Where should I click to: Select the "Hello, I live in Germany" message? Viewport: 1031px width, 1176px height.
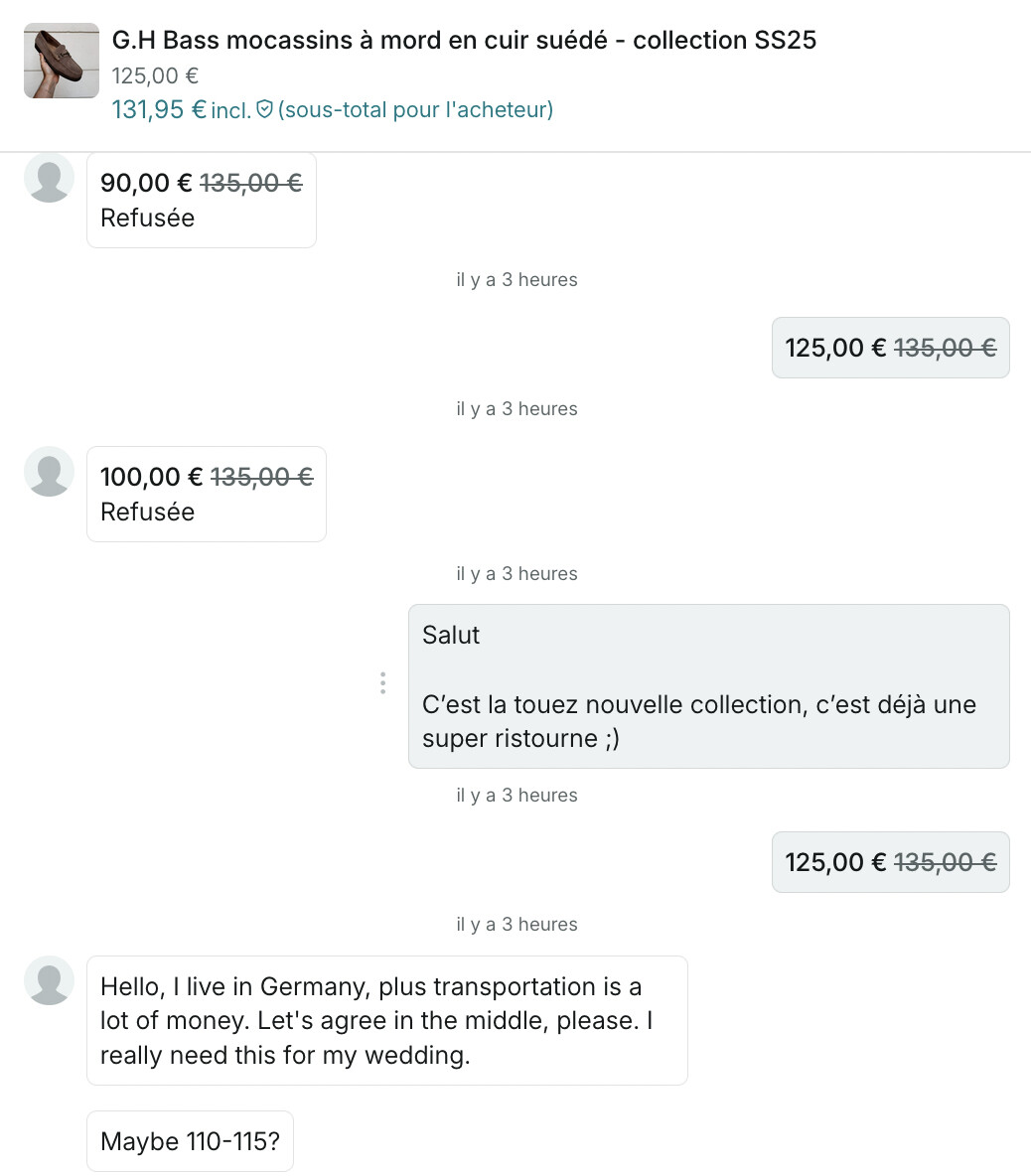coord(386,1020)
